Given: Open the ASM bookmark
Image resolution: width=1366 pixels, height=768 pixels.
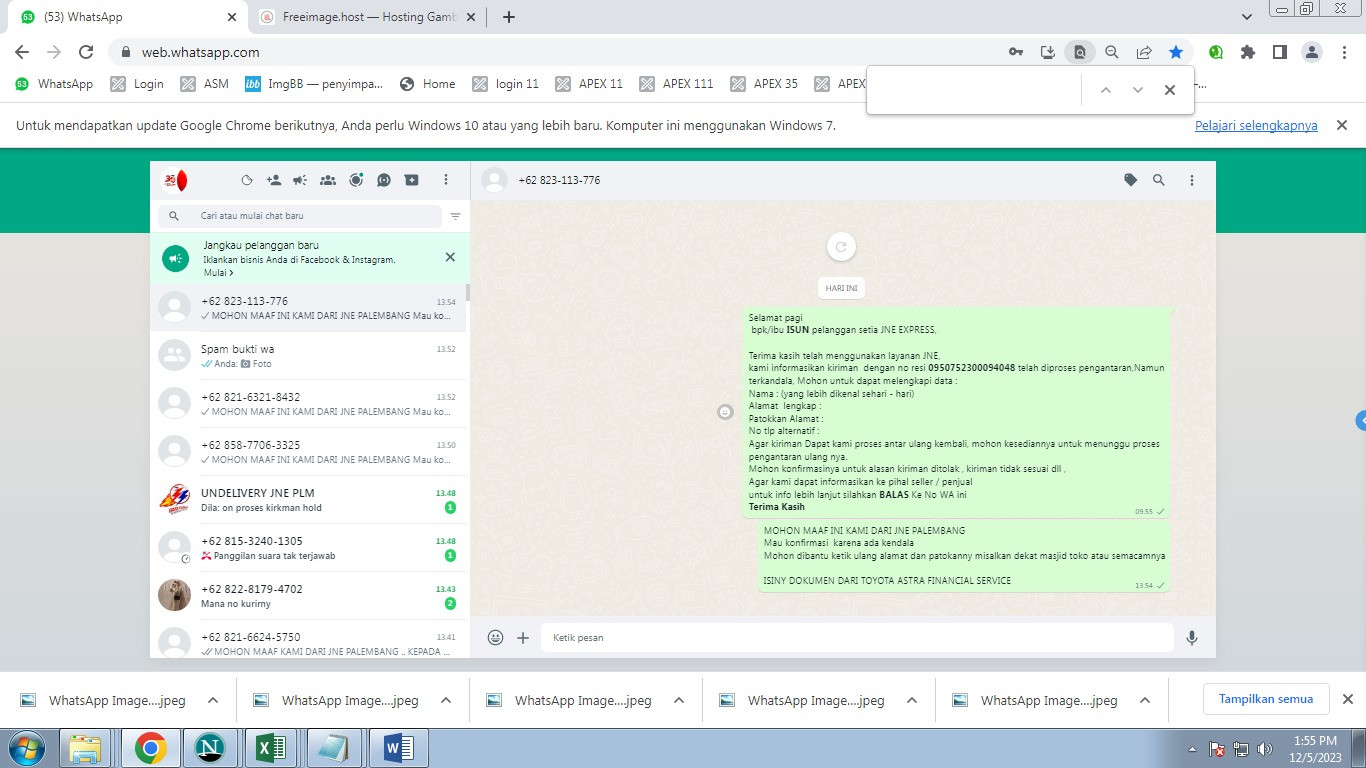Looking at the screenshot, I should (x=205, y=84).
